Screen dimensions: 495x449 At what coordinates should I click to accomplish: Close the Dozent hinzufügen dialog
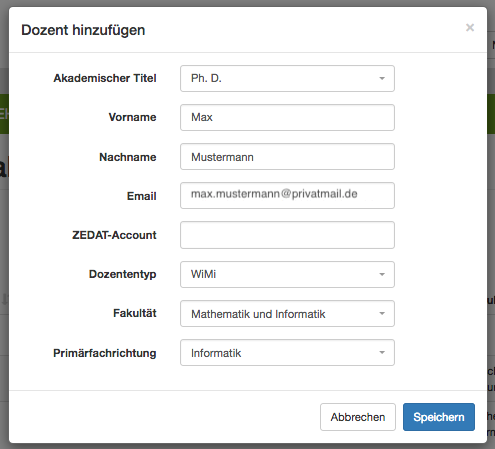(x=470, y=27)
